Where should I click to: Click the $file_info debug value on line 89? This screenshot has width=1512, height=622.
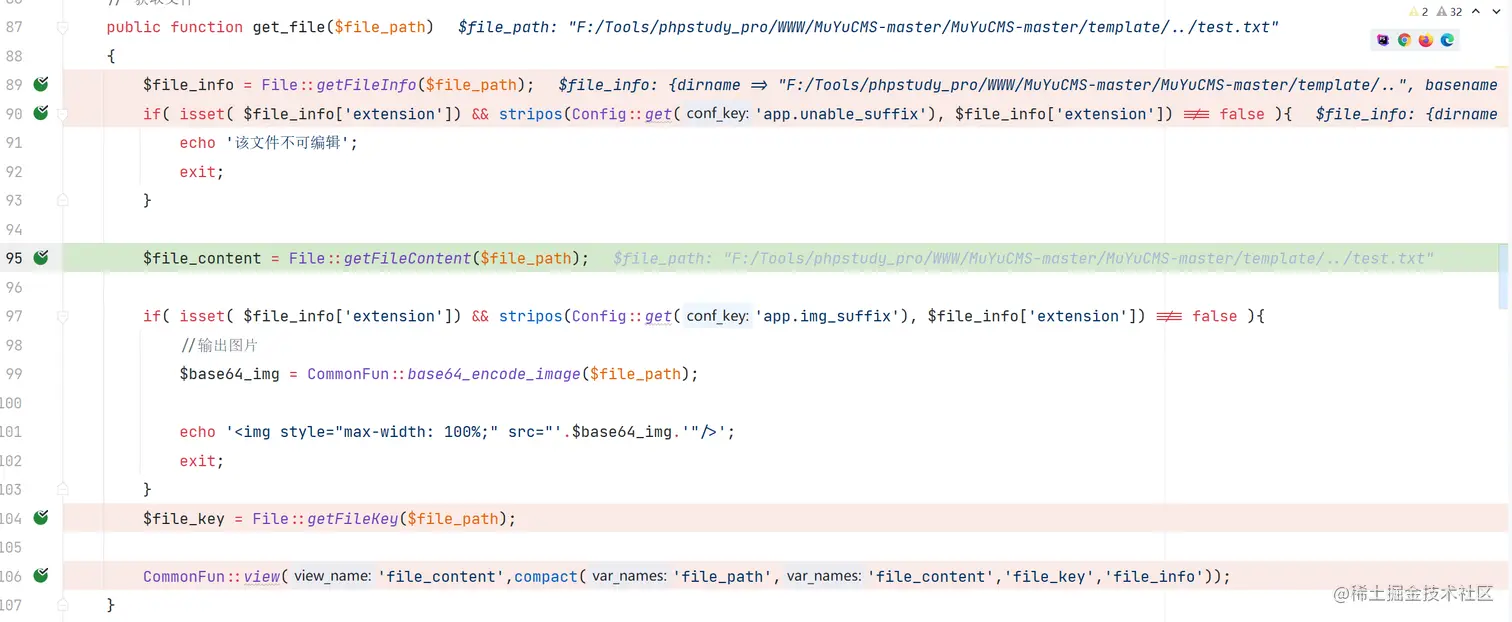click(1028, 85)
